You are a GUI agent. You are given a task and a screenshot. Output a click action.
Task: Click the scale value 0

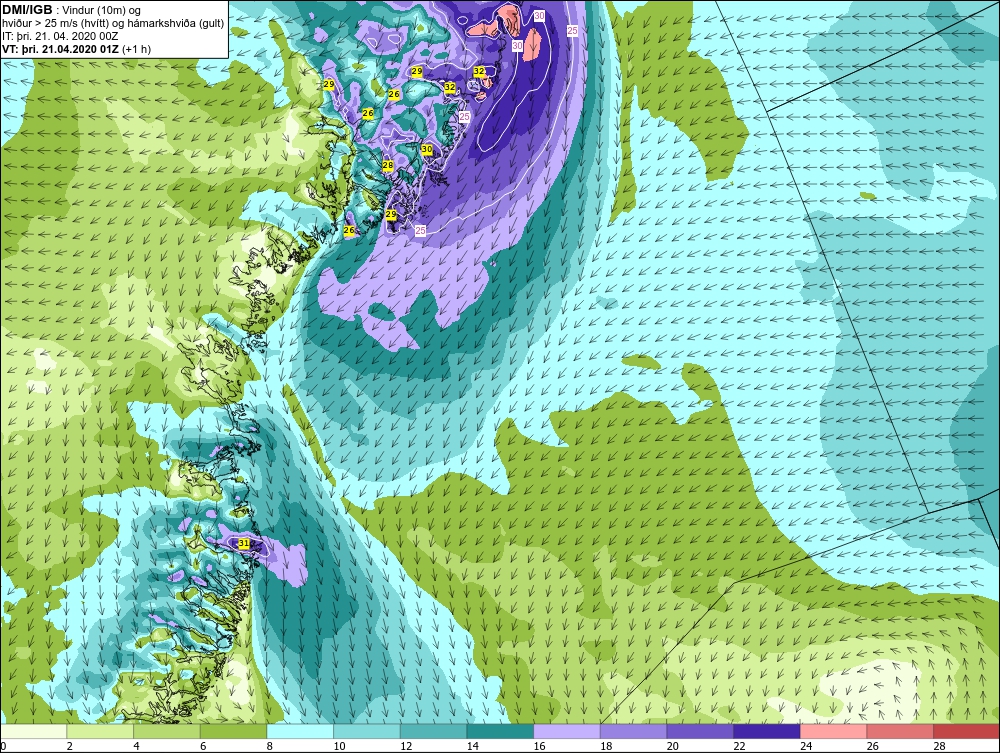click(3, 746)
